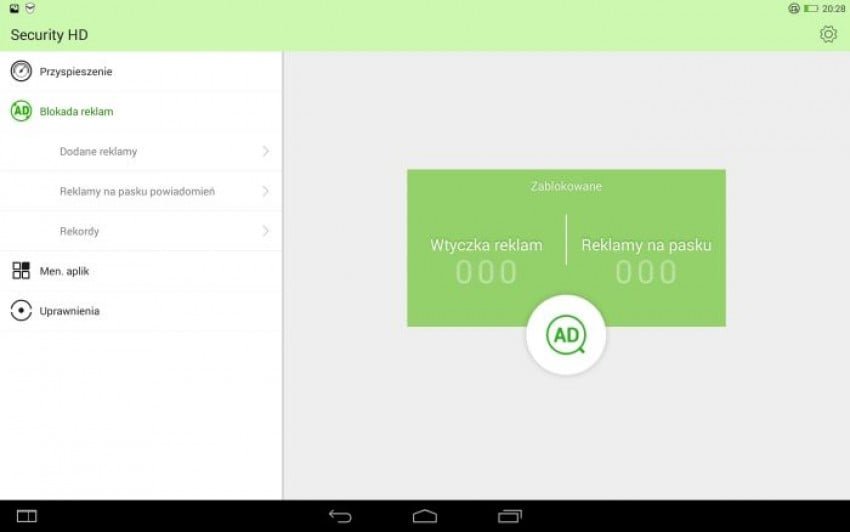This screenshot has width=850, height=532.
Task: Open the Rekordy entry
Action: 141,231
